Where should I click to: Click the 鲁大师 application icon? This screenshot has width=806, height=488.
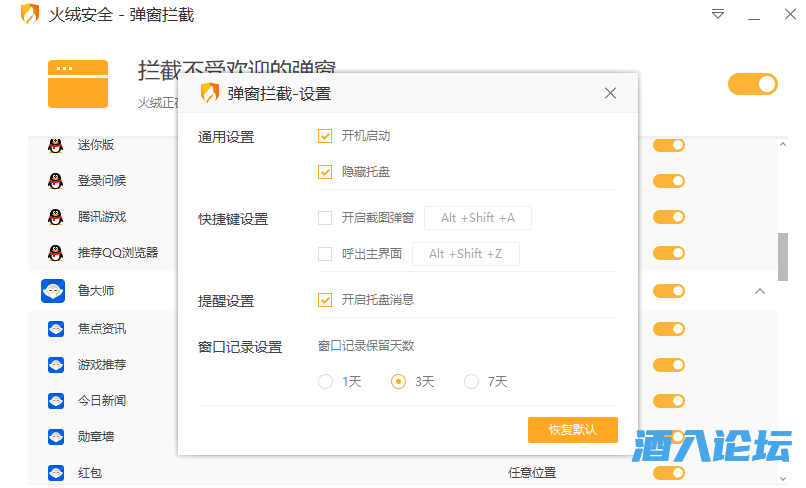point(53,291)
